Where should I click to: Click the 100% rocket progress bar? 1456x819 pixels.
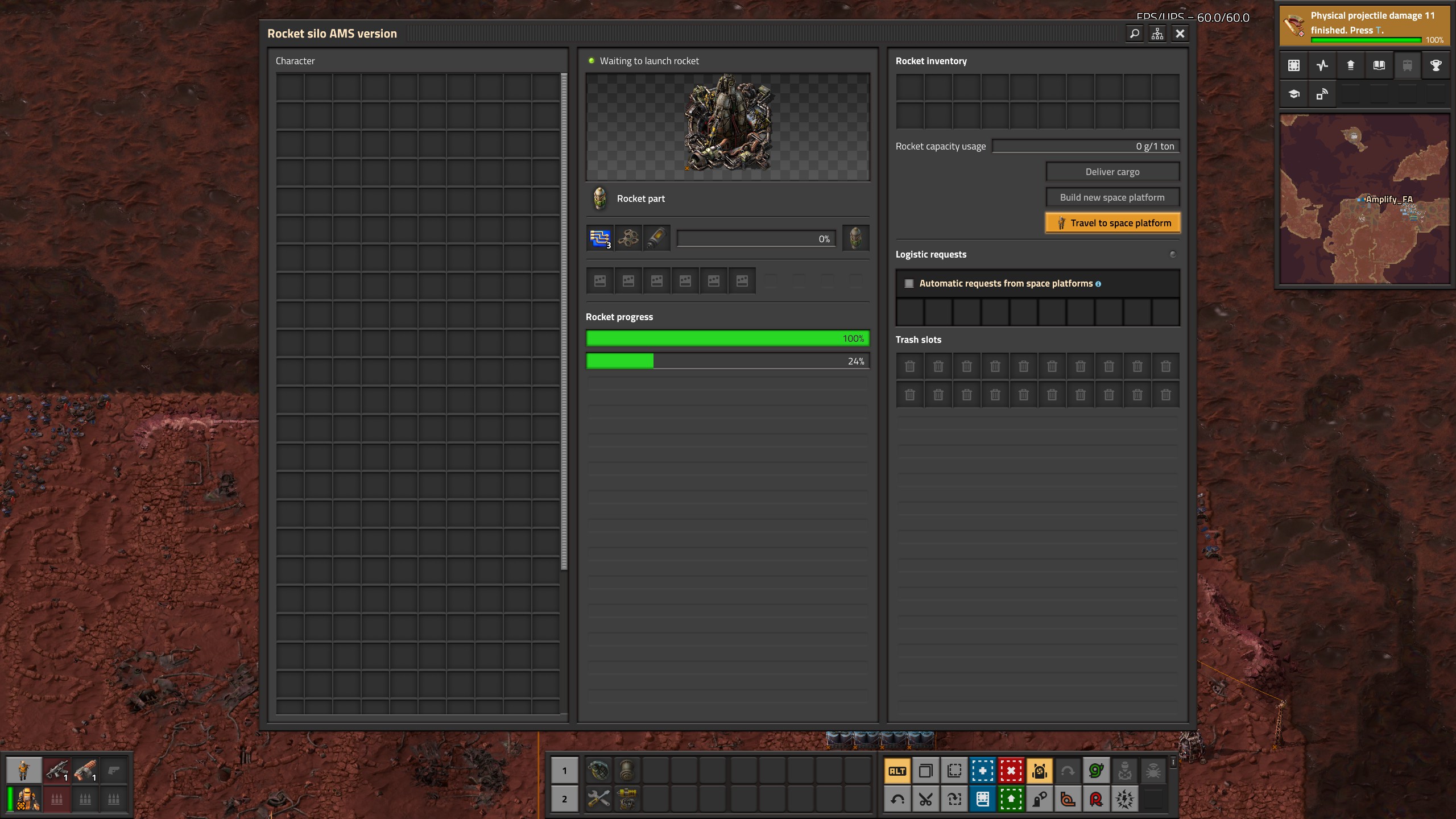(x=727, y=338)
